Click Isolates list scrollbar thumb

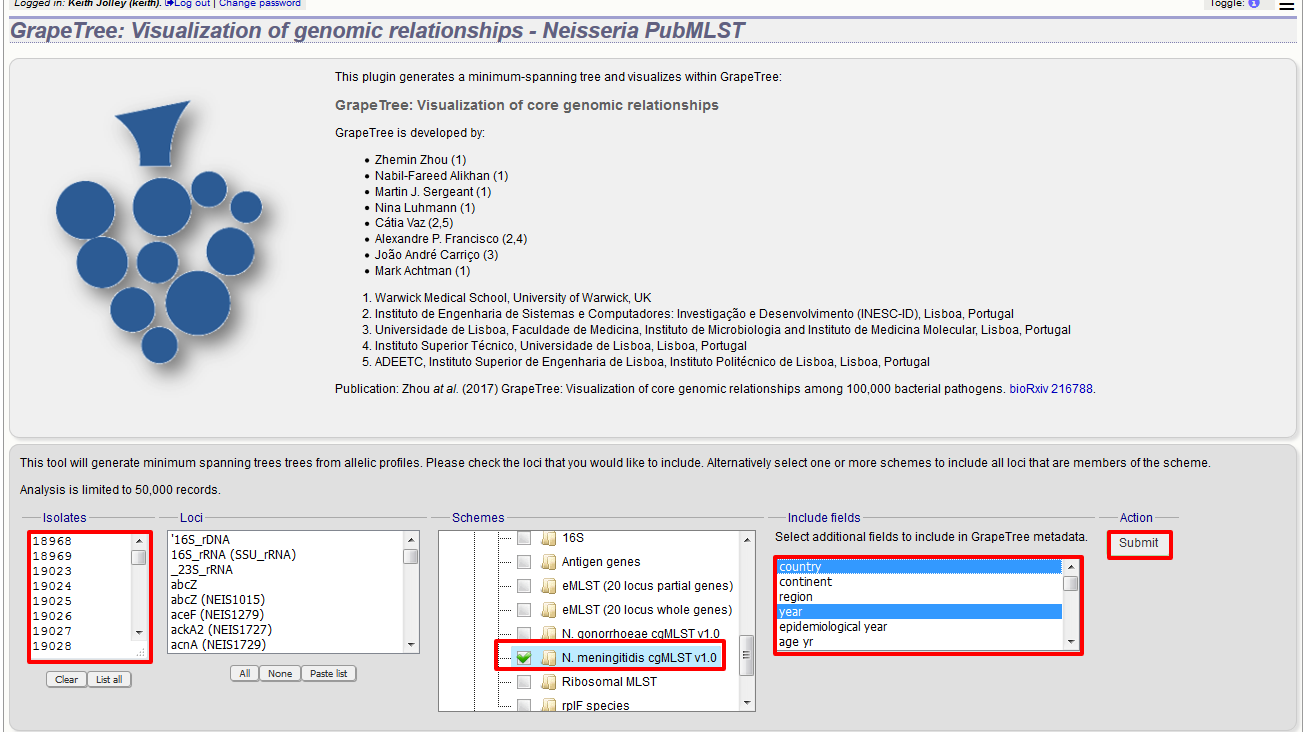(x=139, y=557)
